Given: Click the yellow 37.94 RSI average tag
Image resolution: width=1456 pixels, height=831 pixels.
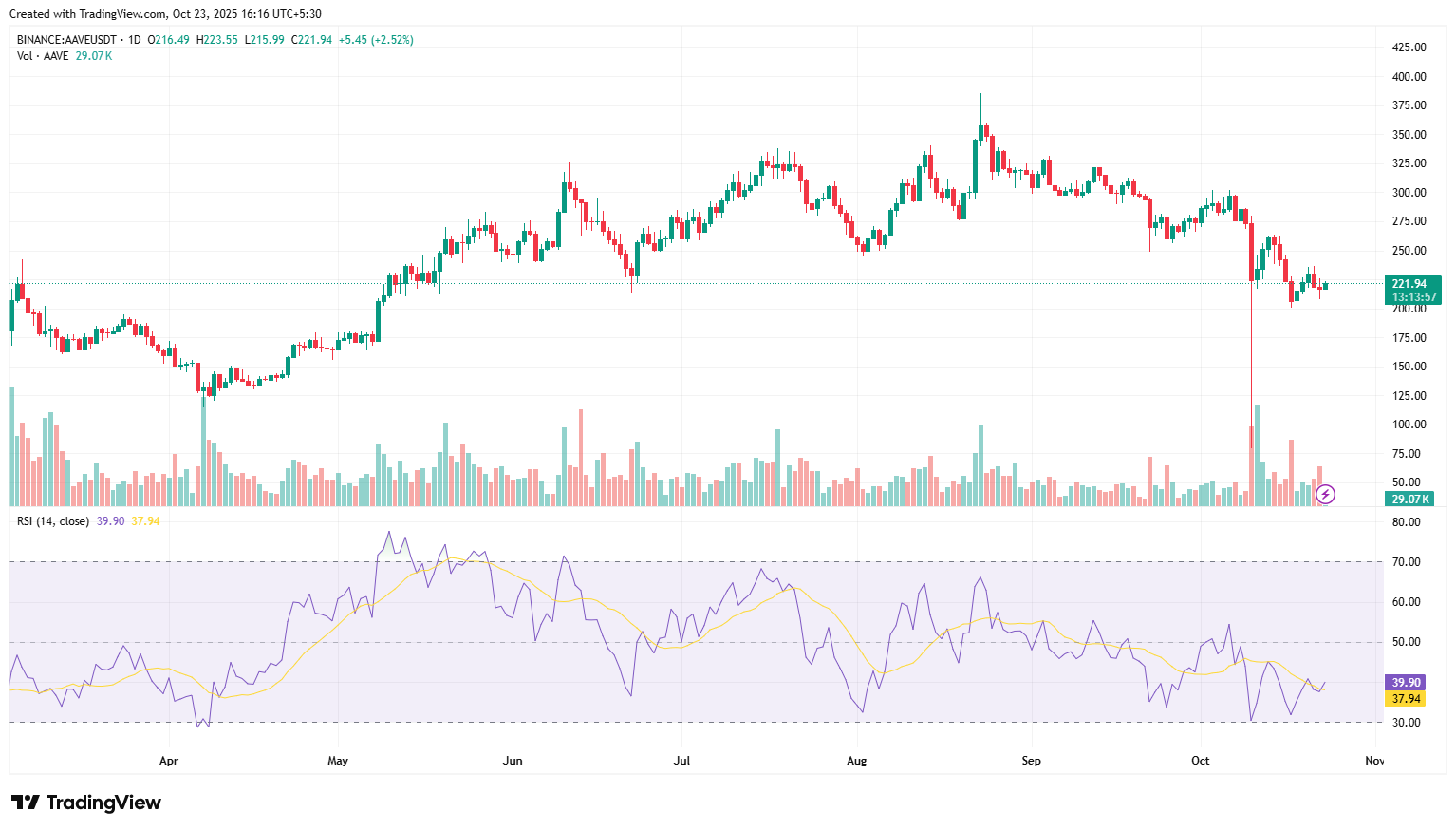Looking at the screenshot, I should tap(1406, 699).
